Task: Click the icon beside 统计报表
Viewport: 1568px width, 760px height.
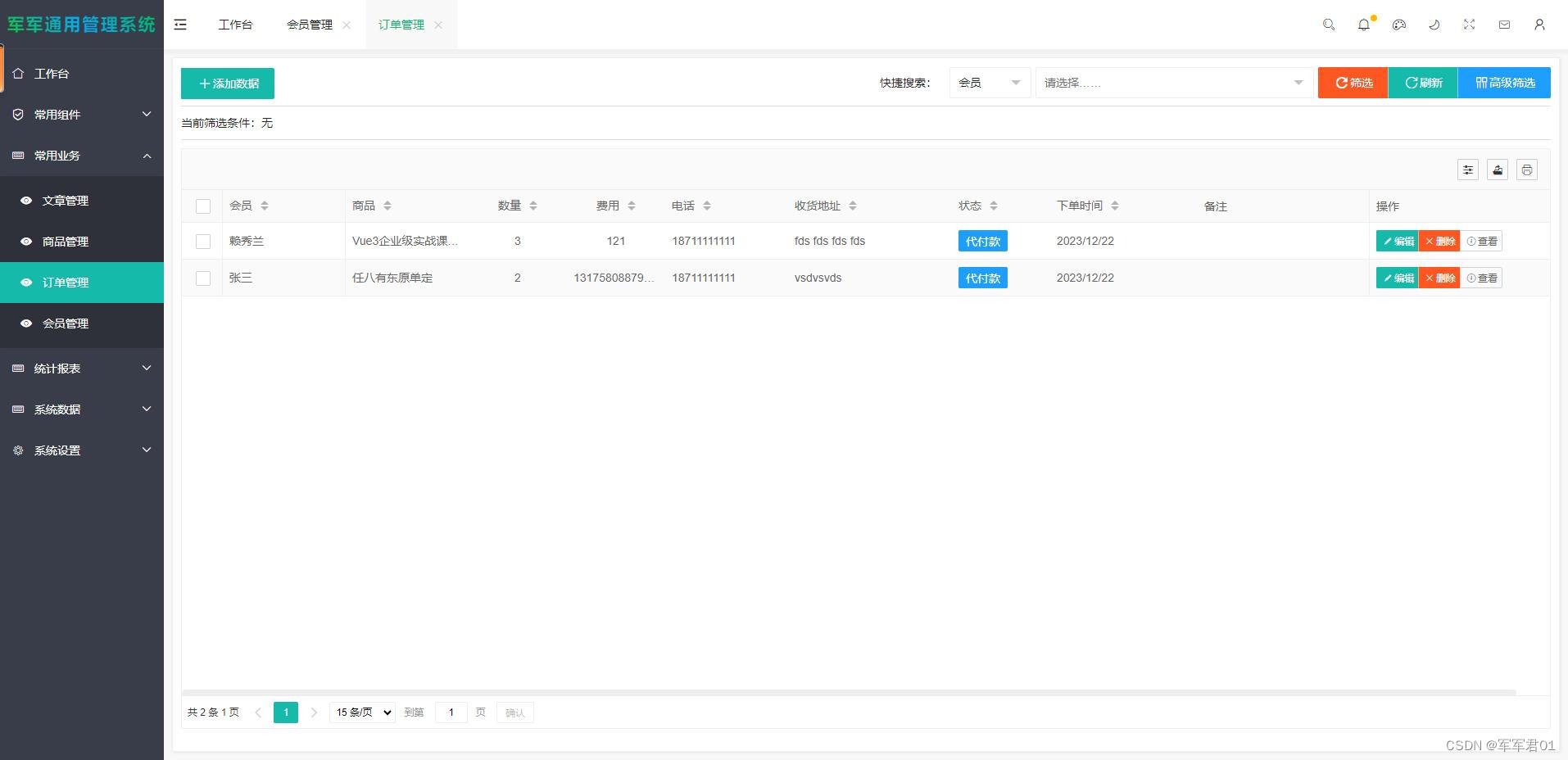Action: tap(18, 369)
